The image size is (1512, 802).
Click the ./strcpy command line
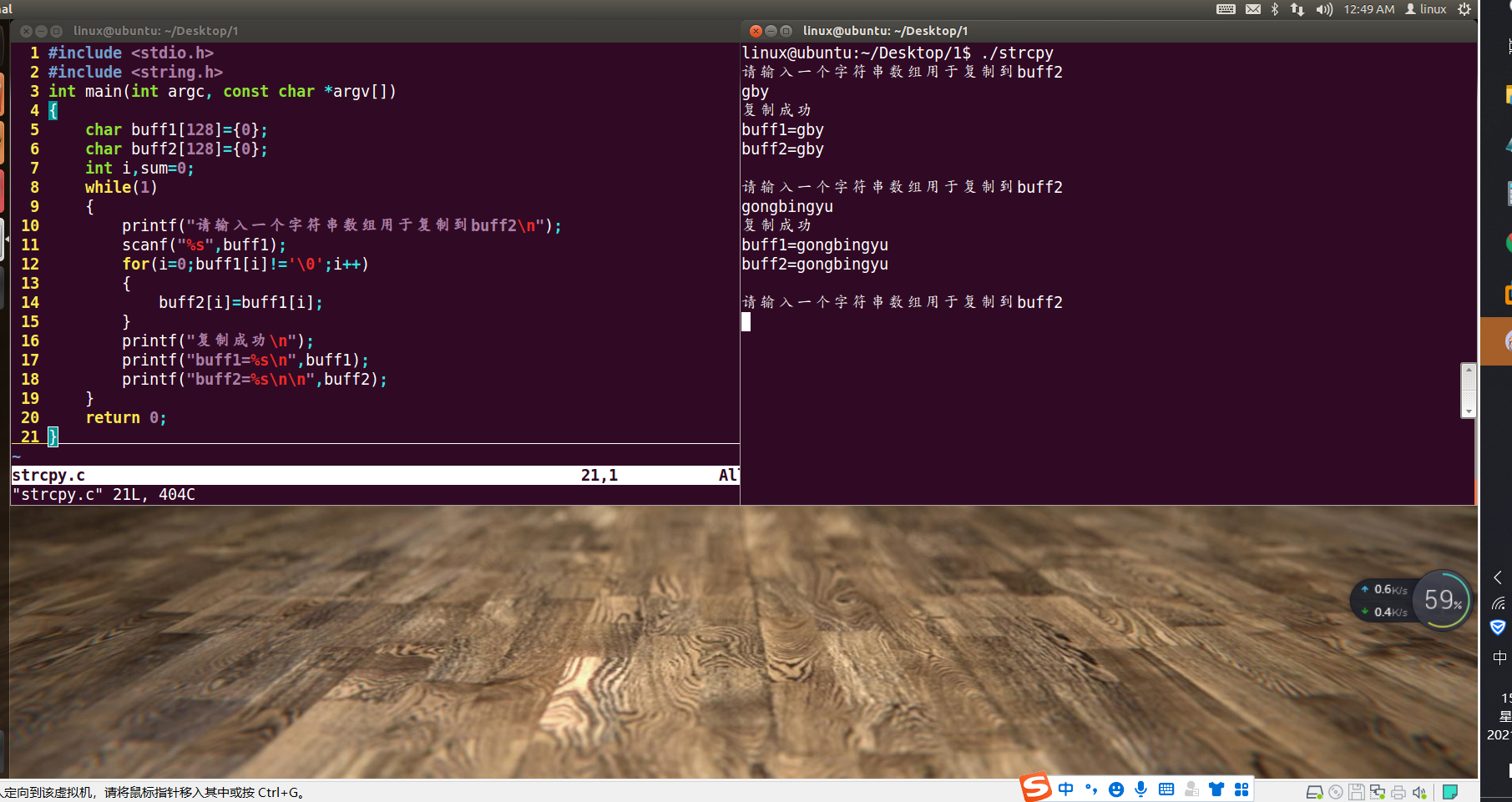click(898, 53)
